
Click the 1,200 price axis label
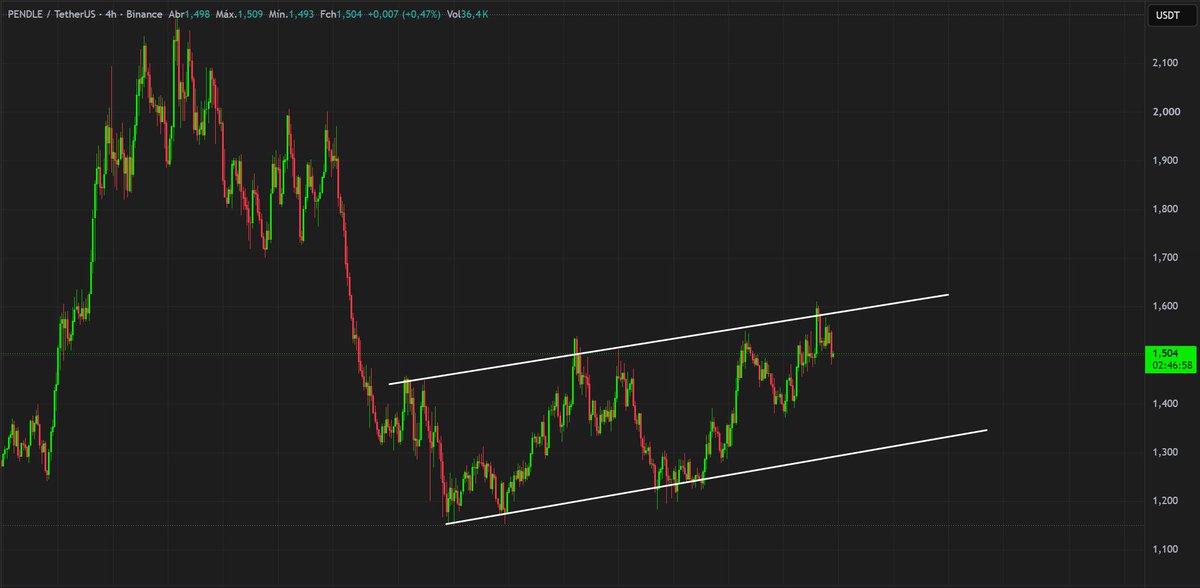[1164, 502]
